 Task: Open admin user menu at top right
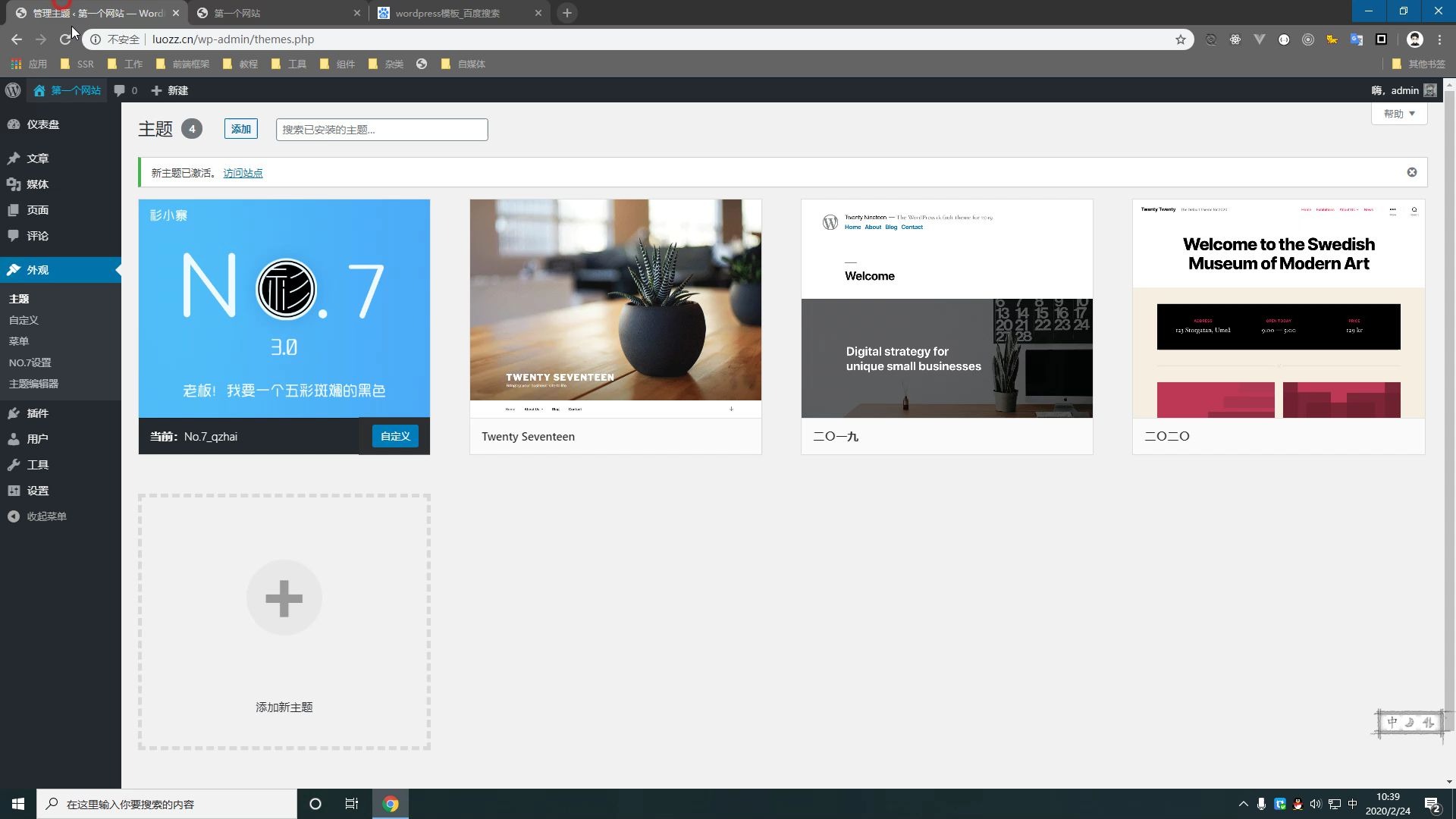pyautogui.click(x=1404, y=90)
